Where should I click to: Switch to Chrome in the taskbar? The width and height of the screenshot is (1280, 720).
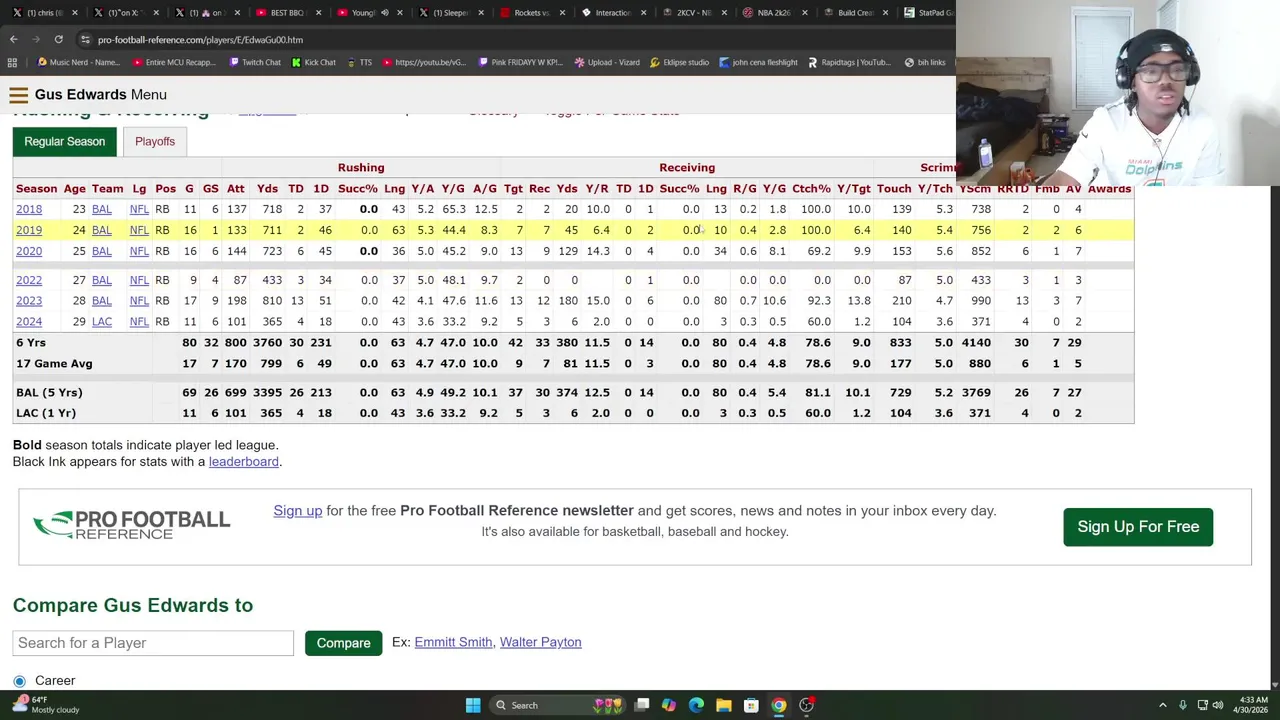[778, 705]
